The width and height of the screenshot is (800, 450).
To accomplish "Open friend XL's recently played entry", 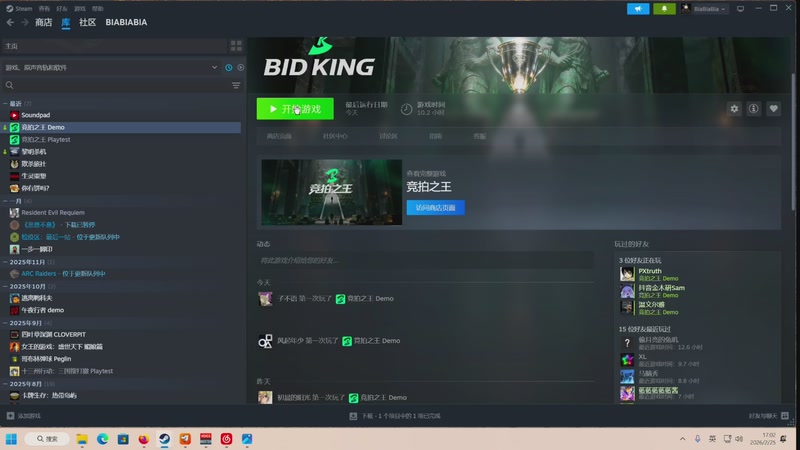I will click(x=660, y=360).
